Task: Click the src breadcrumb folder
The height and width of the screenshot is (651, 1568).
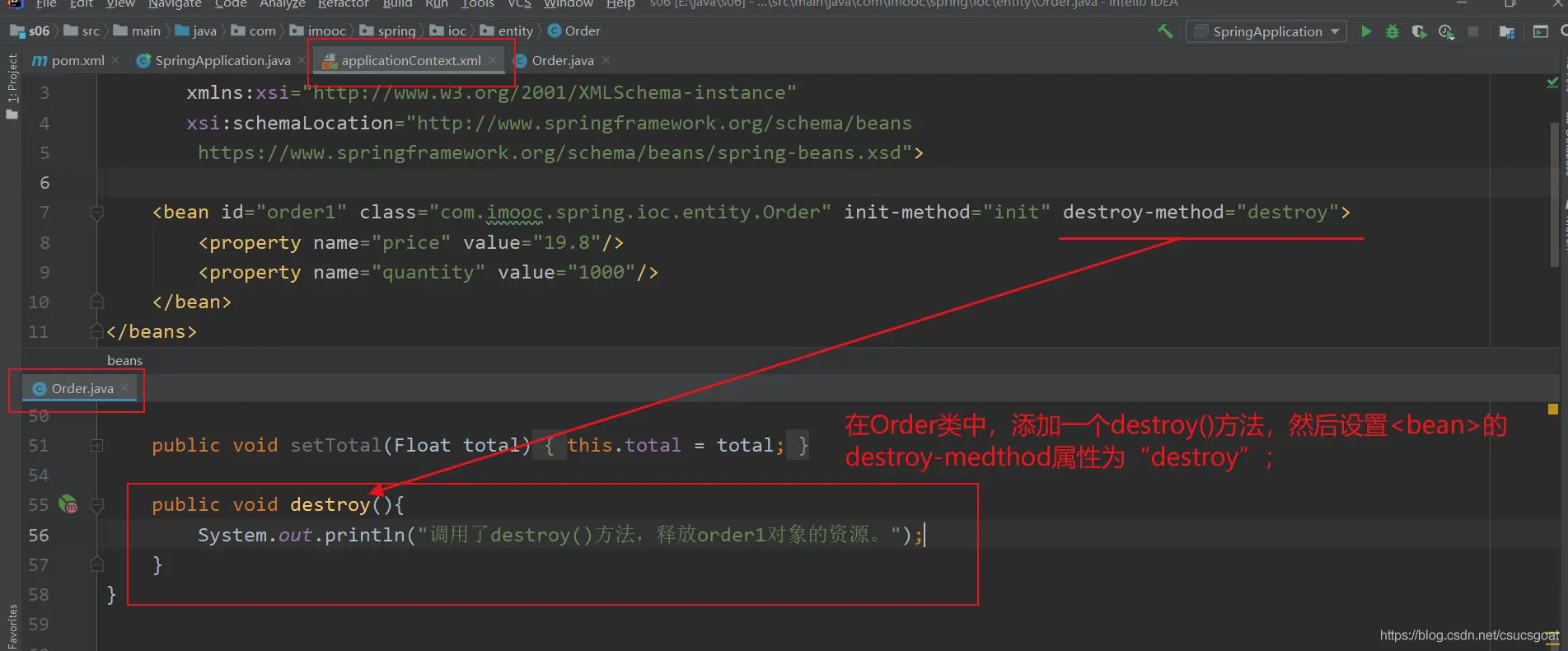Action: [82, 31]
